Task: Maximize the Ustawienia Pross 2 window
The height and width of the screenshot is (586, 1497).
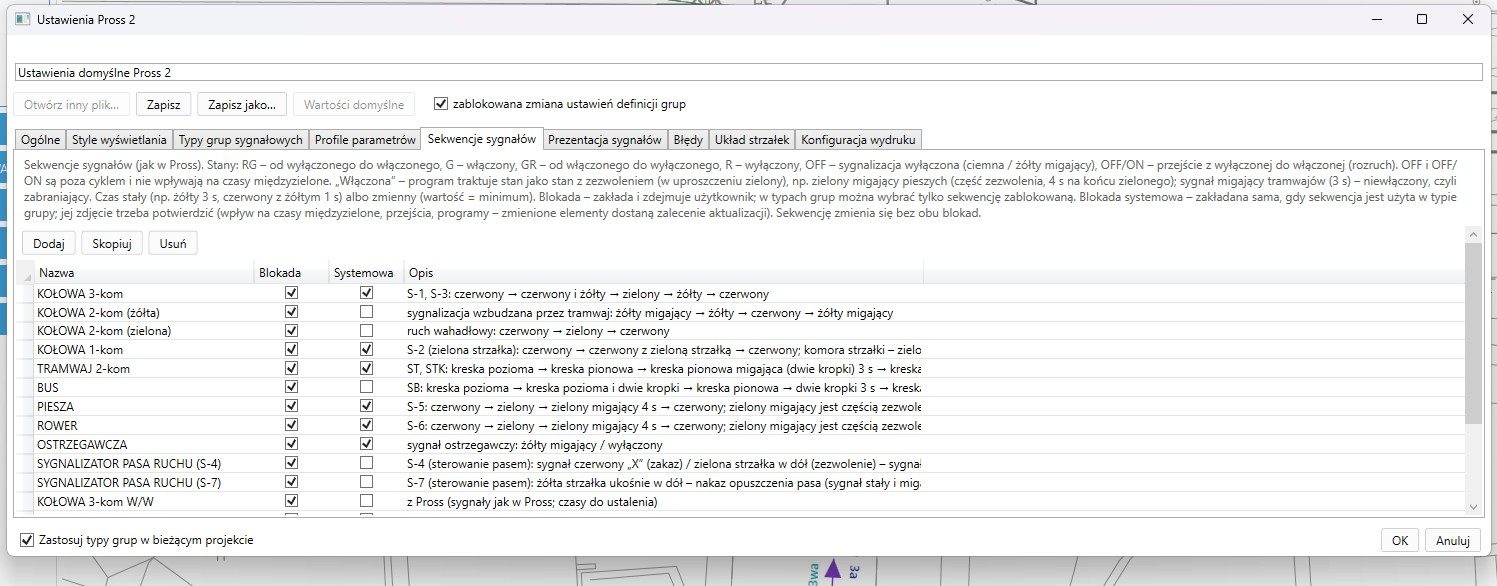Action: pos(1422,19)
